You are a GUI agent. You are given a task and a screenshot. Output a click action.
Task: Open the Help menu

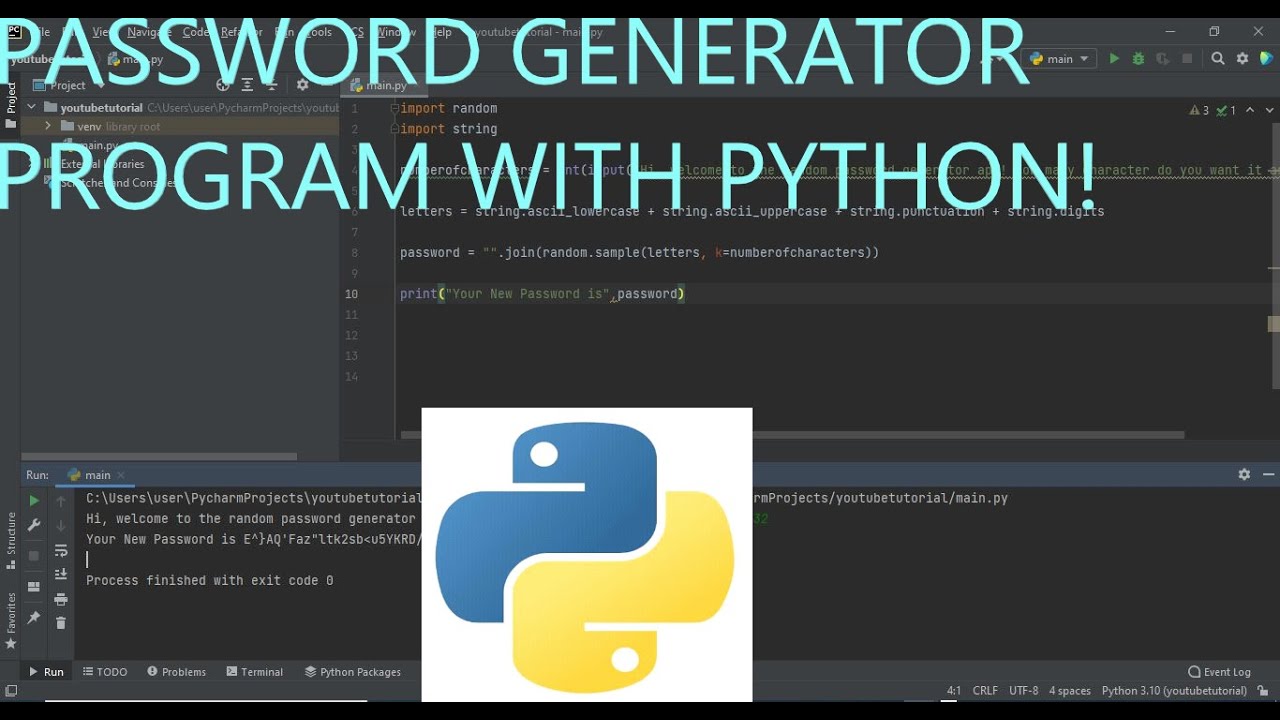coord(440,32)
